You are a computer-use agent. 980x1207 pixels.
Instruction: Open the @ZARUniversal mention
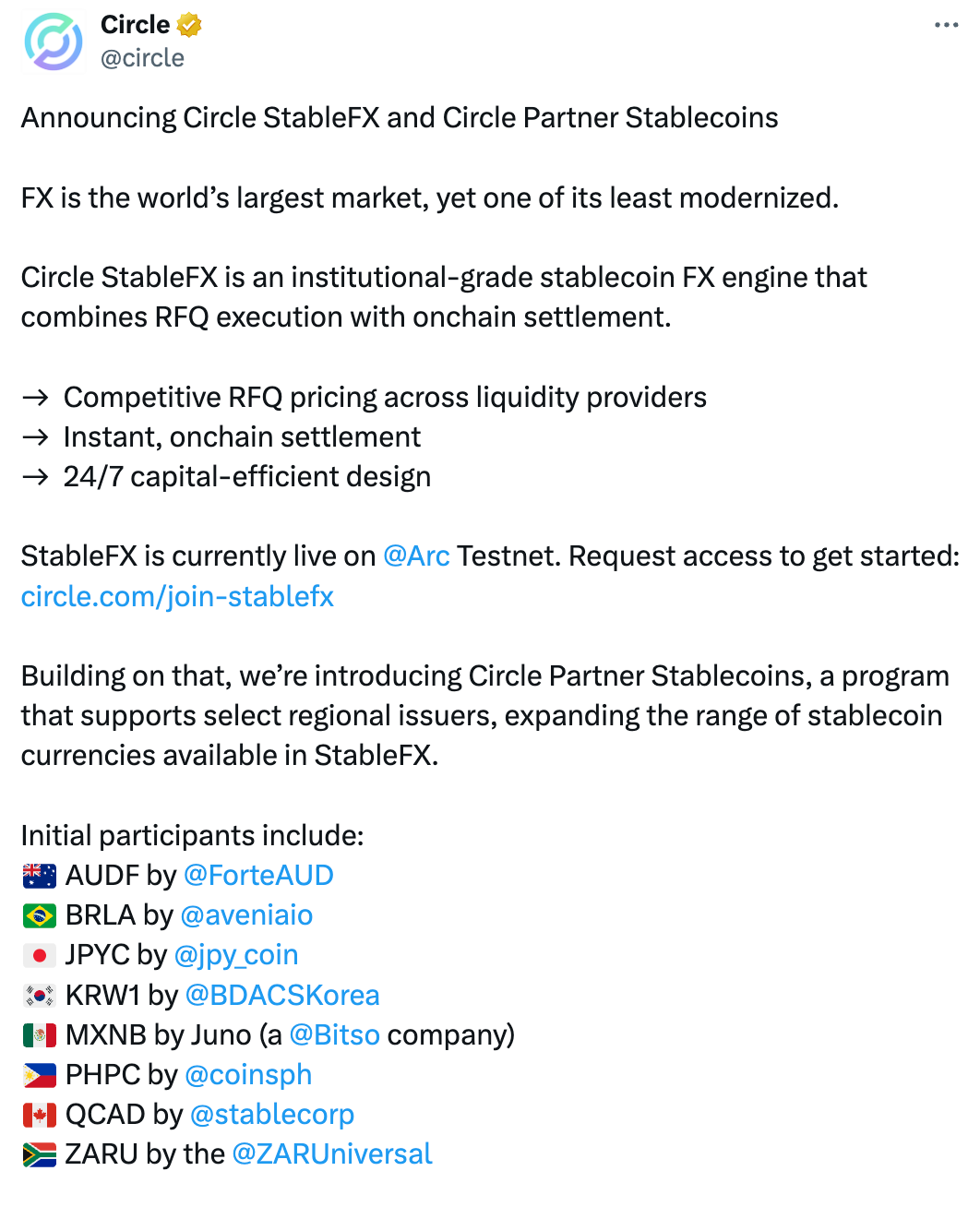click(331, 1153)
